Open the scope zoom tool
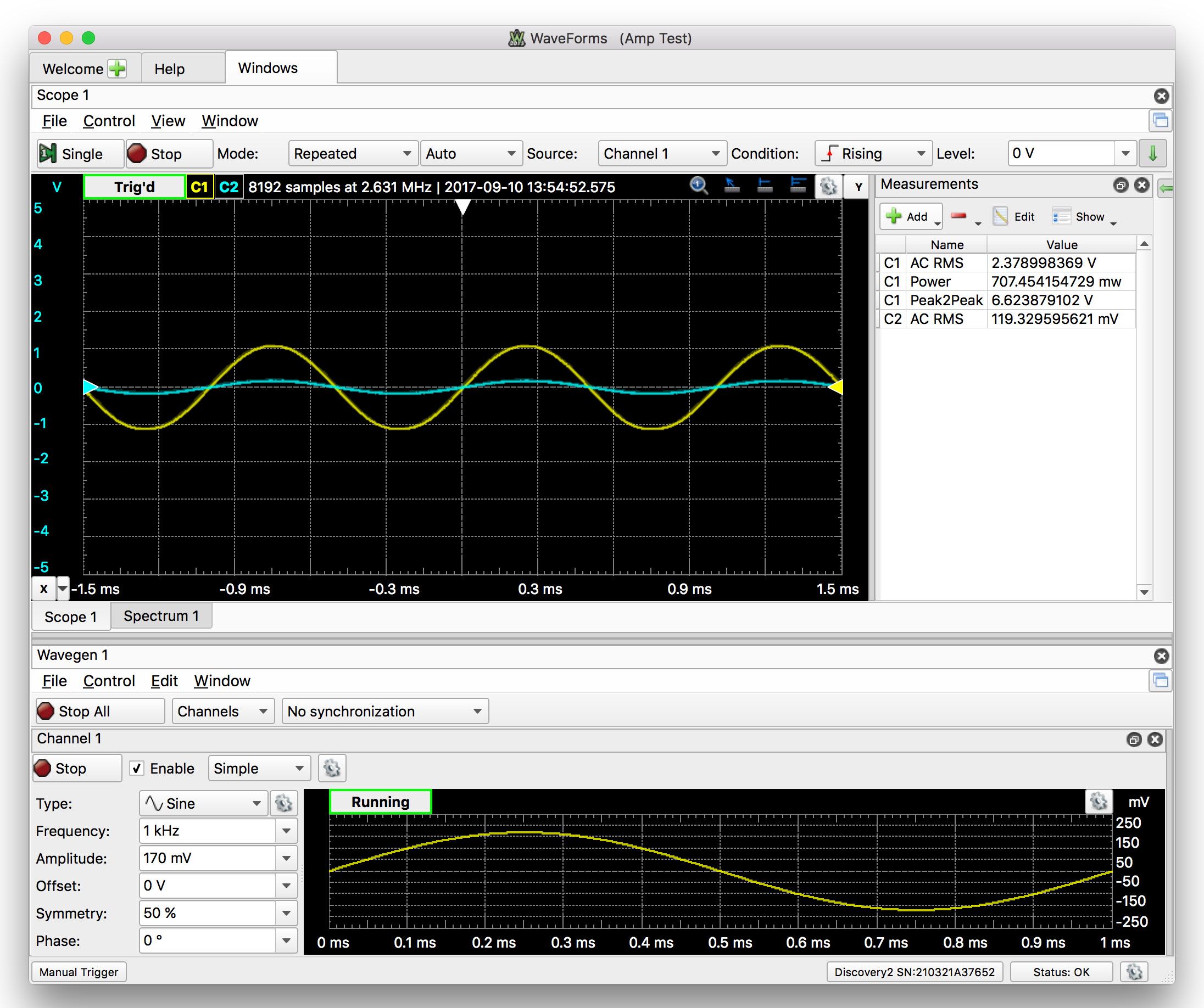The width and height of the screenshot is (1204, 1008). [698, 186]
